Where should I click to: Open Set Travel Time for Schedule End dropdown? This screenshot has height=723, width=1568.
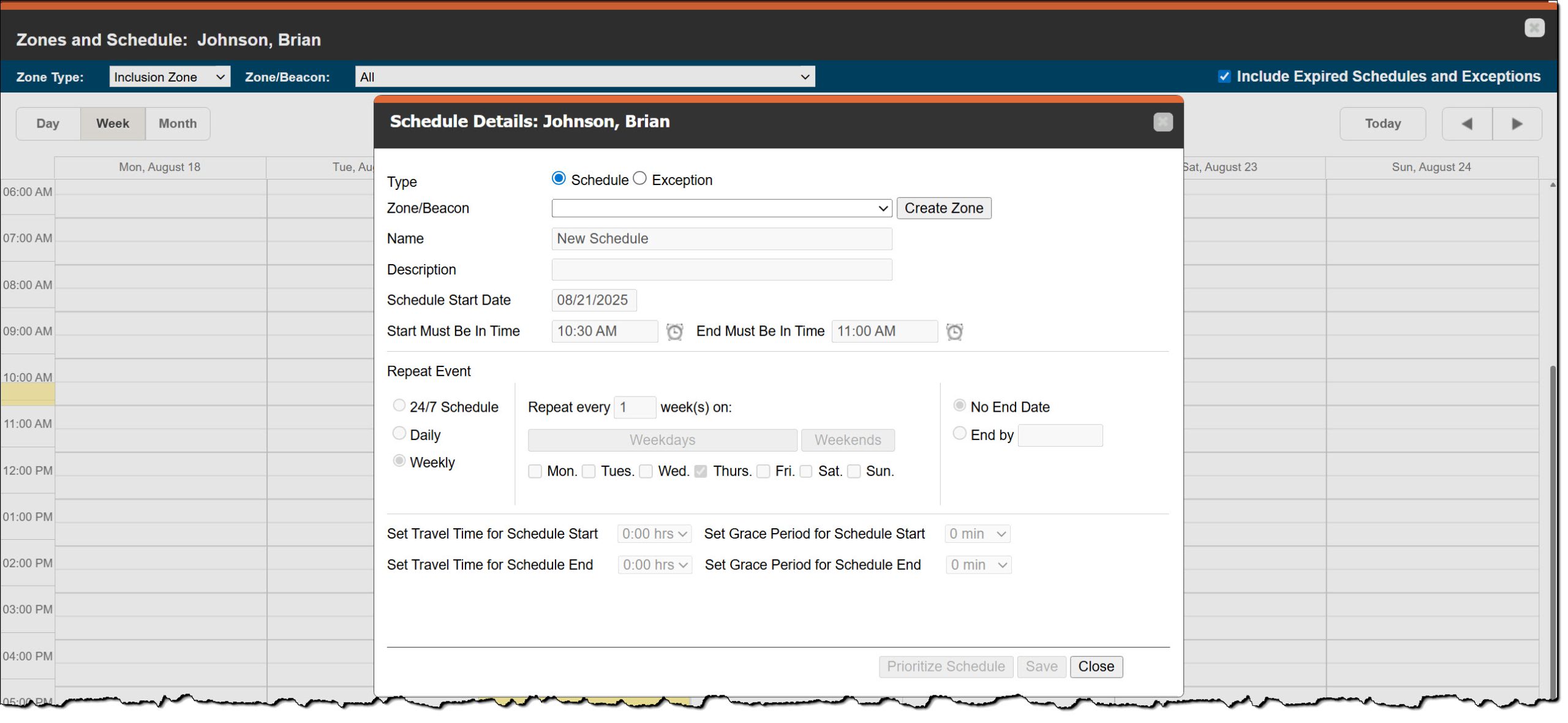tap(654, 565)
